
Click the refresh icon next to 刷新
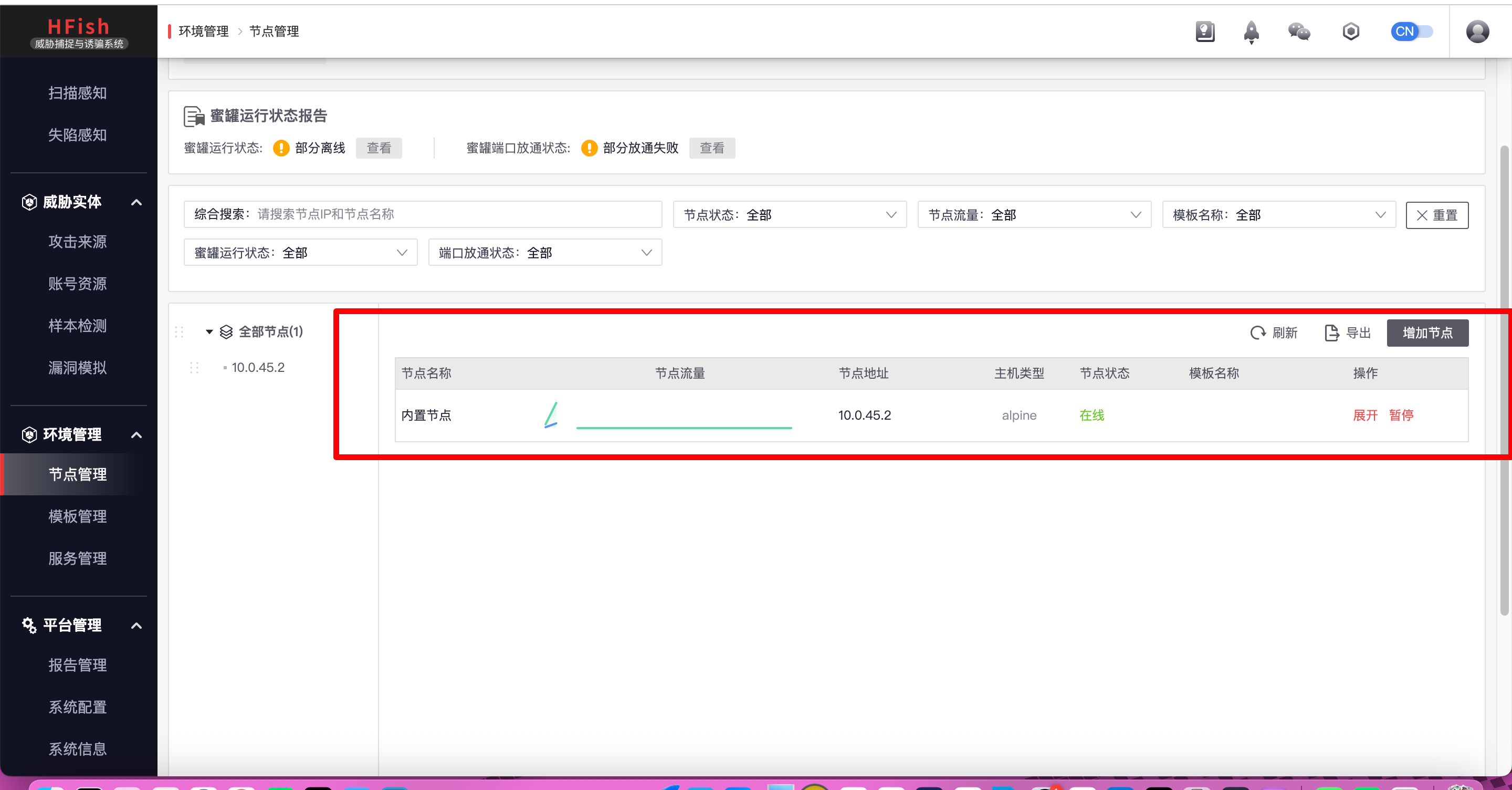coord(1257,333)
